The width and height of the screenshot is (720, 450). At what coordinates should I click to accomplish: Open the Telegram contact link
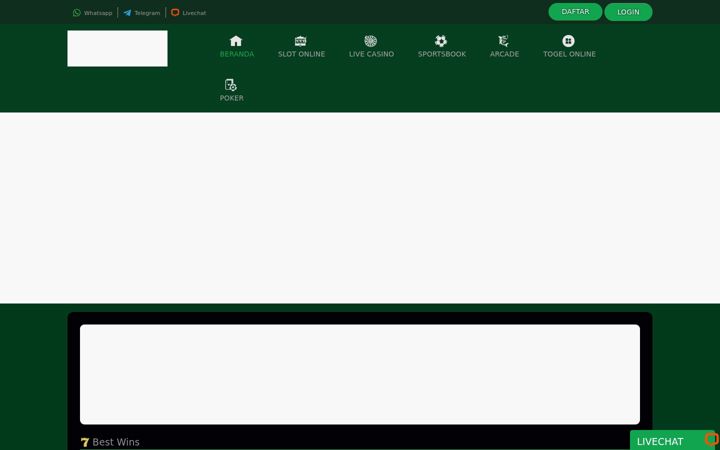[142, 13]
